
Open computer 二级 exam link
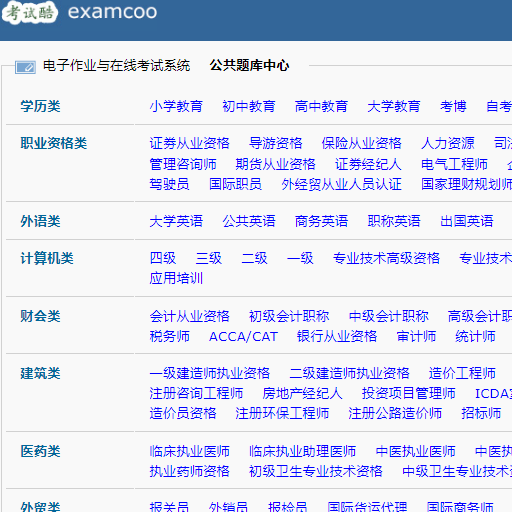pos(254,258)
